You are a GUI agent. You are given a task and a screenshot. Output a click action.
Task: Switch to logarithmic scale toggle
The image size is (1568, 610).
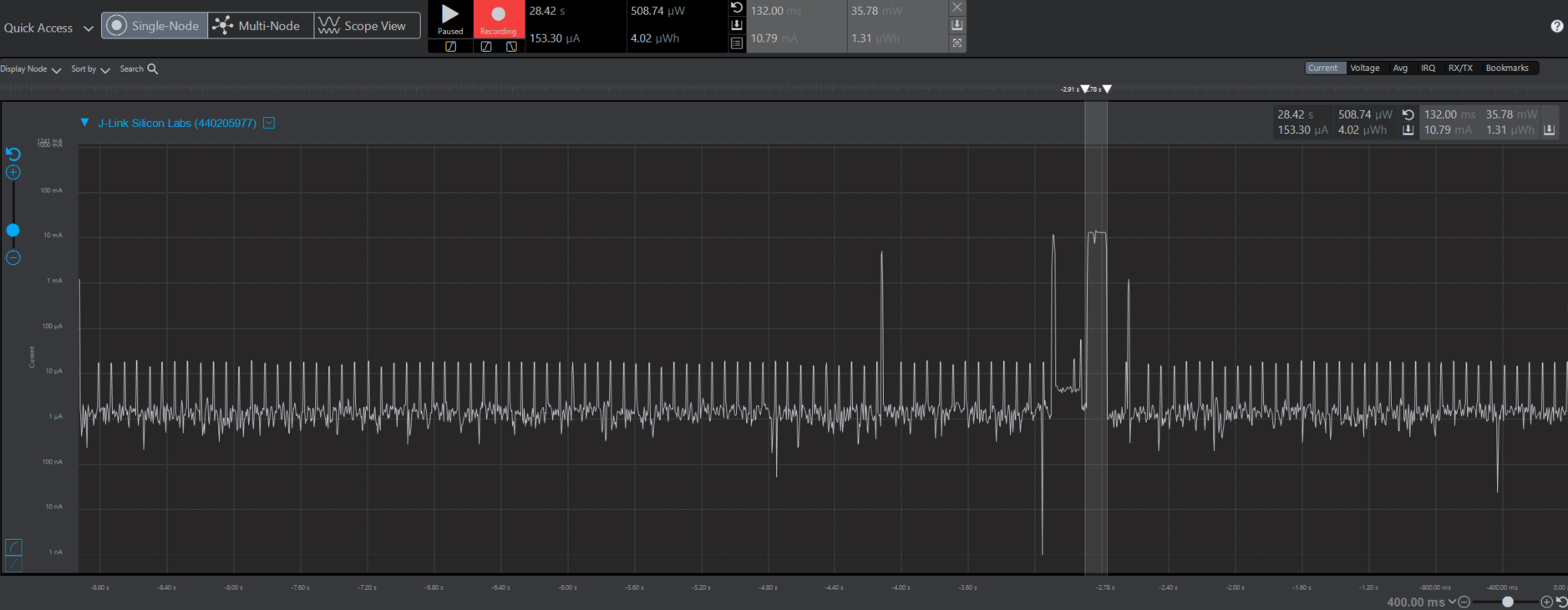click(x=13, y=547)
